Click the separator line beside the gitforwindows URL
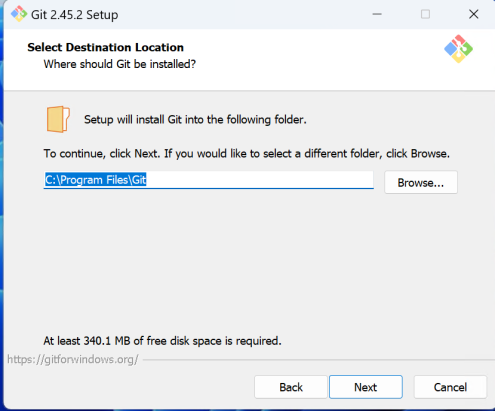495x411 pixels. [318, 360]
